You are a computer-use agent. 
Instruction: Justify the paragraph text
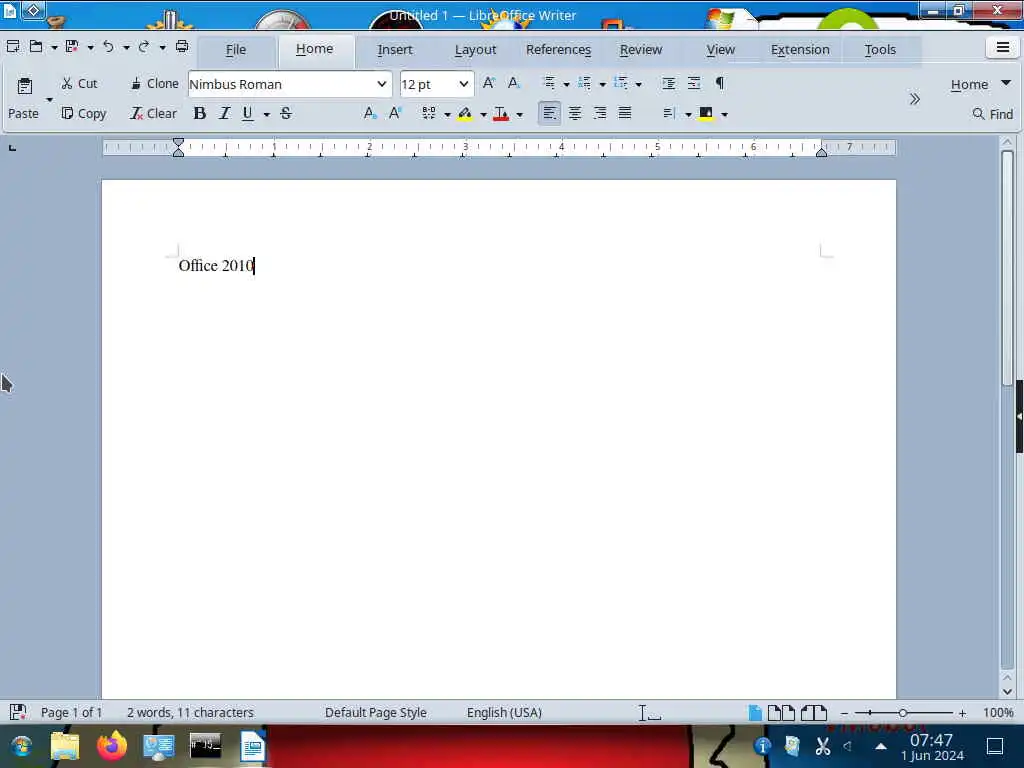[625, 114]
